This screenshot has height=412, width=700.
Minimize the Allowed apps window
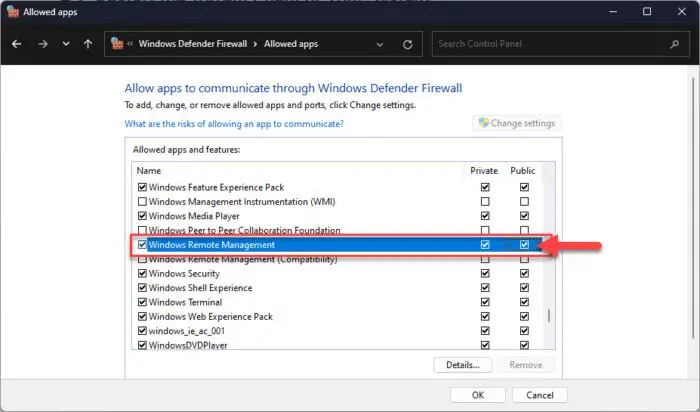613,12
